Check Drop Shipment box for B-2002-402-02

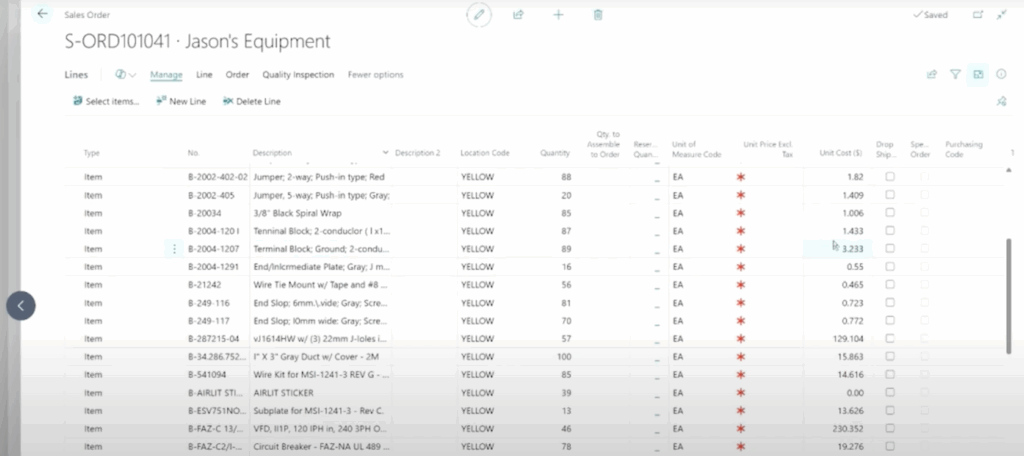(x=890, y=177)
